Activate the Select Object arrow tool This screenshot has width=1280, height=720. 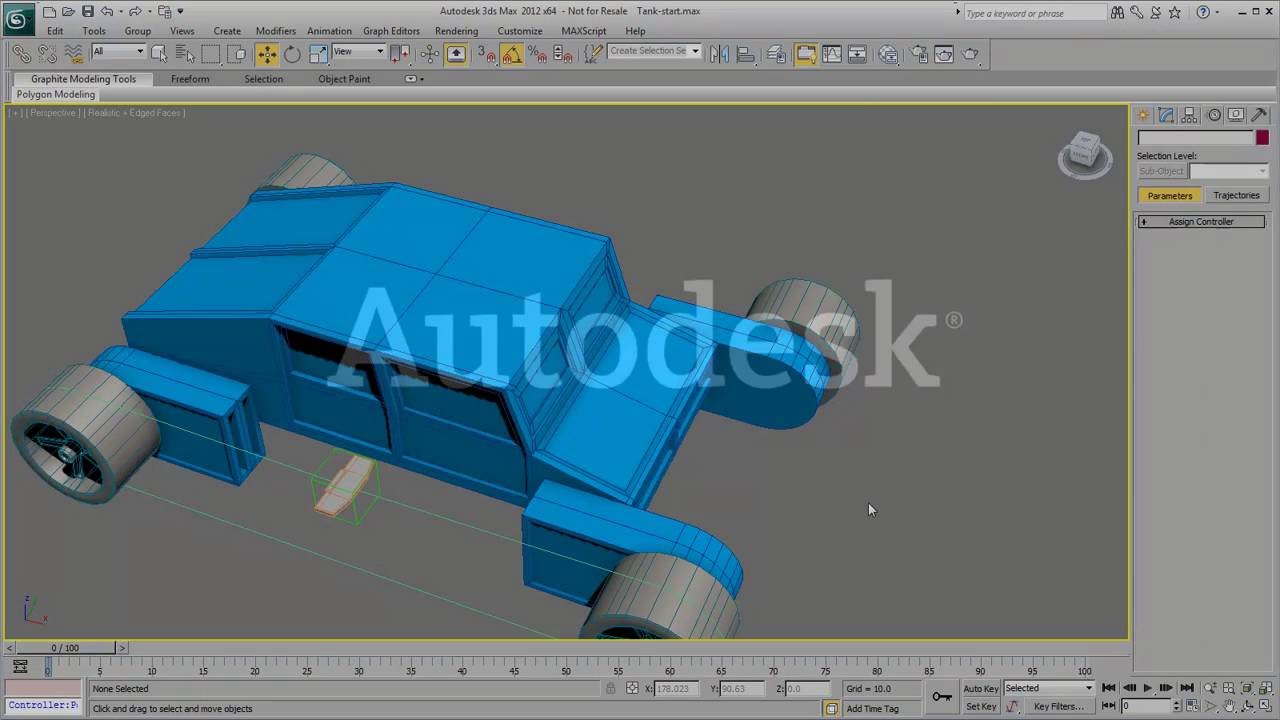pos(158,54)
